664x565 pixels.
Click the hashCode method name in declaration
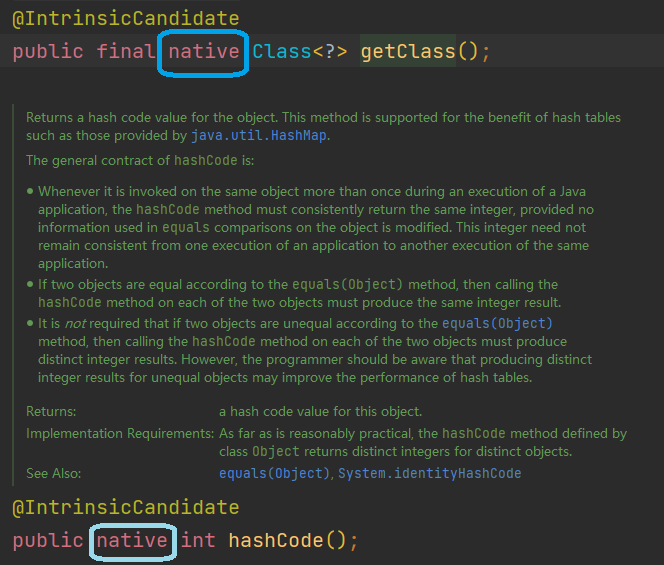click(x=276, y=540)
